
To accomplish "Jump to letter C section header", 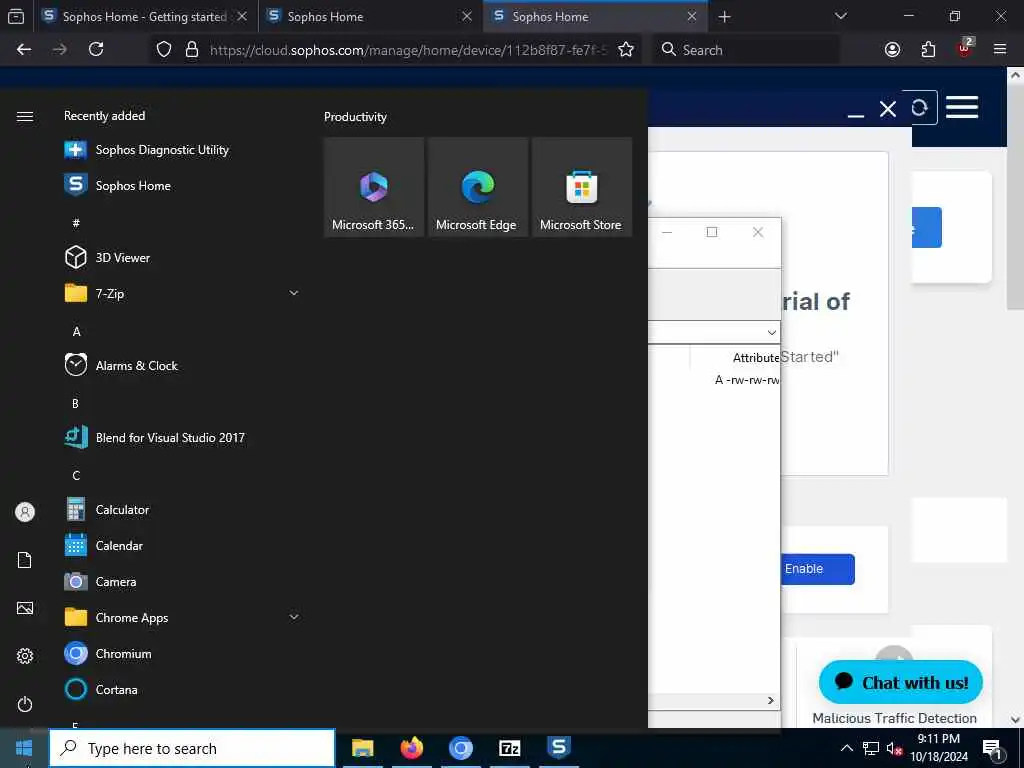I will [x=76, y=475].
